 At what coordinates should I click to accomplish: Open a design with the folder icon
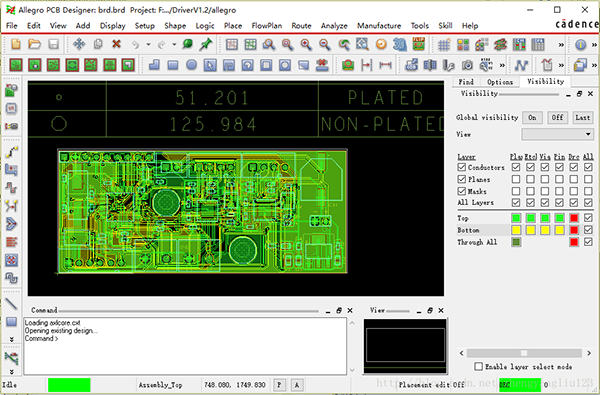tap(34, 44)
